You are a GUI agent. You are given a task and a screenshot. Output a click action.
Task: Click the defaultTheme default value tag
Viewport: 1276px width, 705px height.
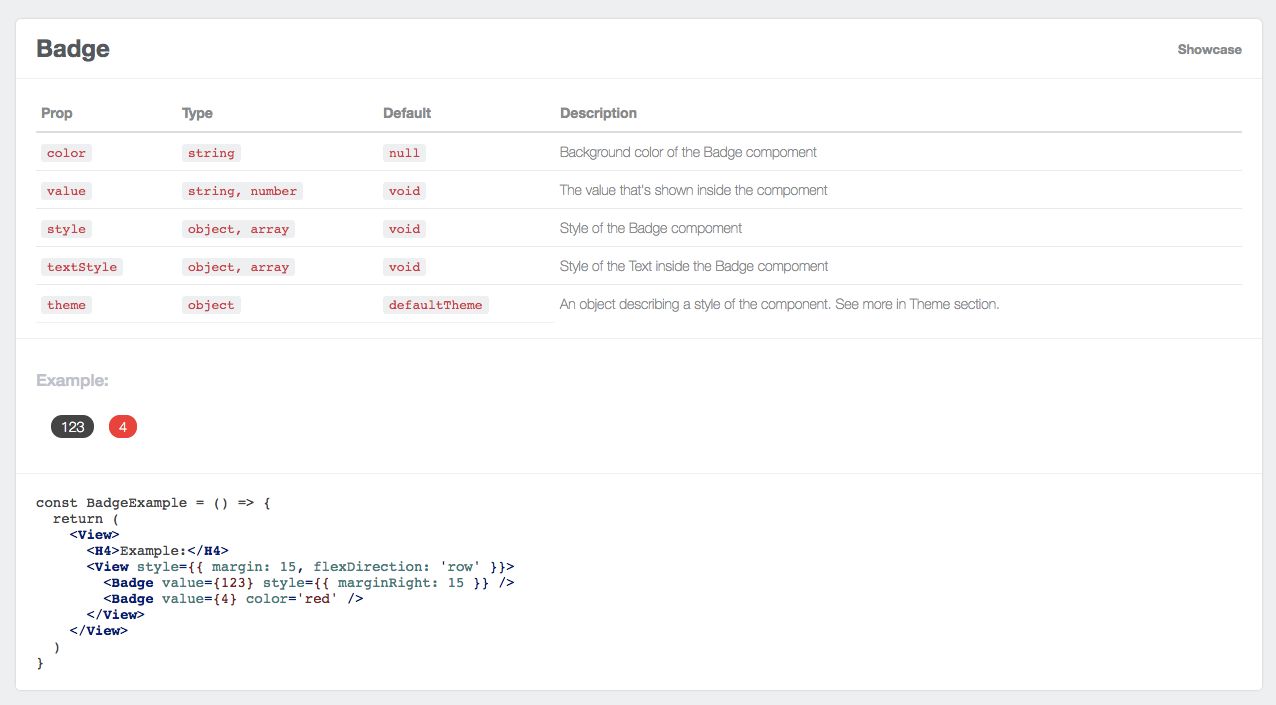[x=436, y=305]
